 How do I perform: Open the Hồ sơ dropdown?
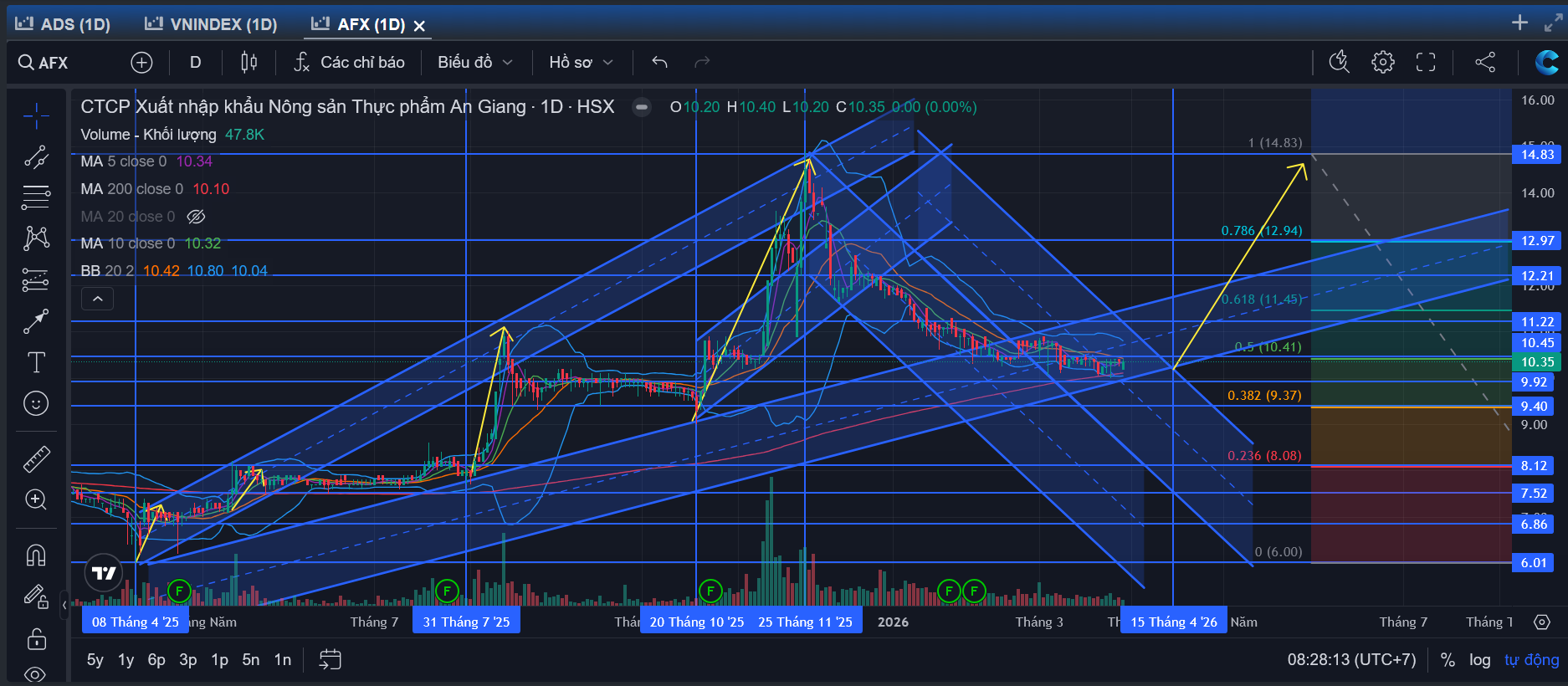[x=582, y=62]
